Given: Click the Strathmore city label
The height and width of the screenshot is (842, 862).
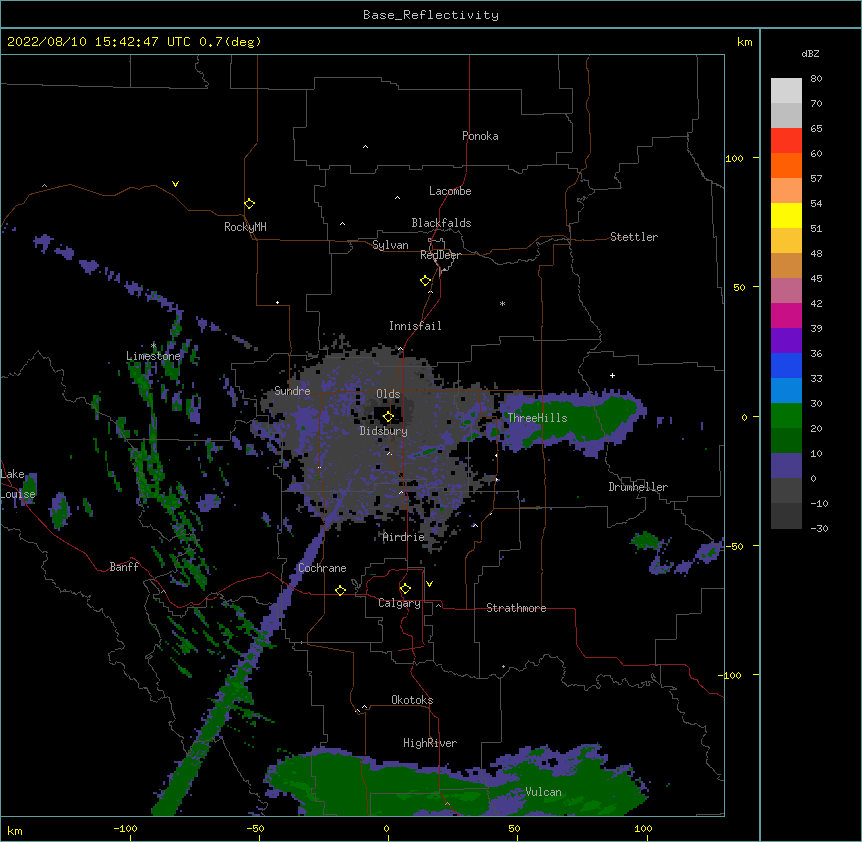Looking at the screenshot, I should [516, 608].
